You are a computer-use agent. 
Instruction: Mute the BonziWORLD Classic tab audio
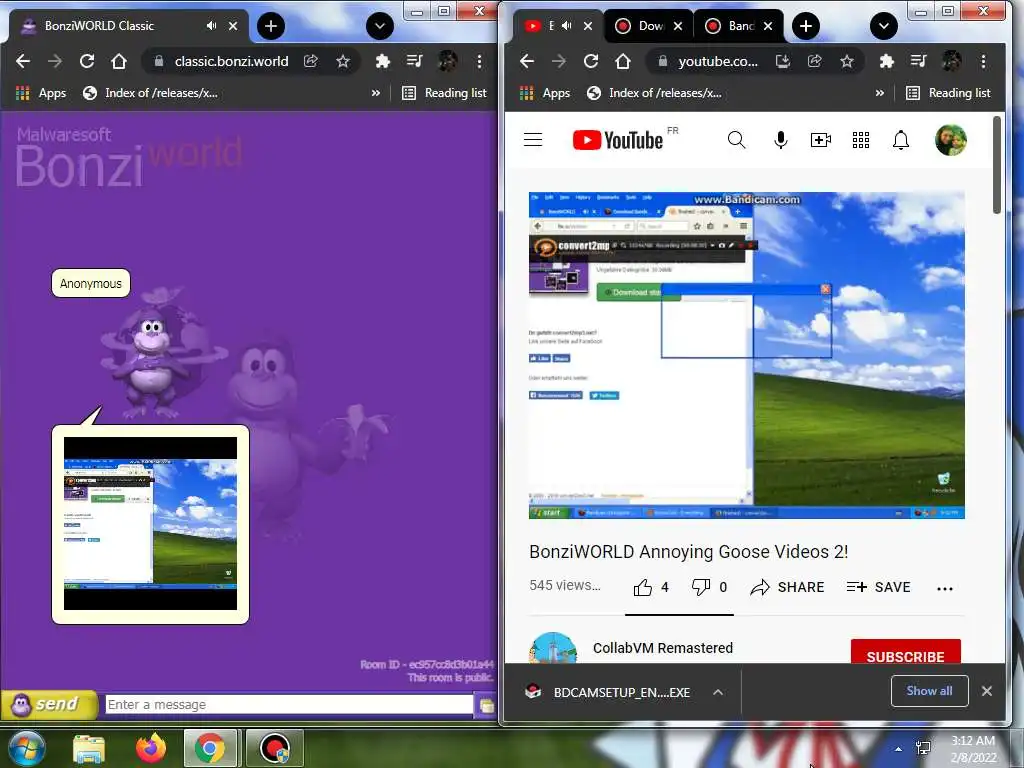pyautogui.click(x=211, y=26)
